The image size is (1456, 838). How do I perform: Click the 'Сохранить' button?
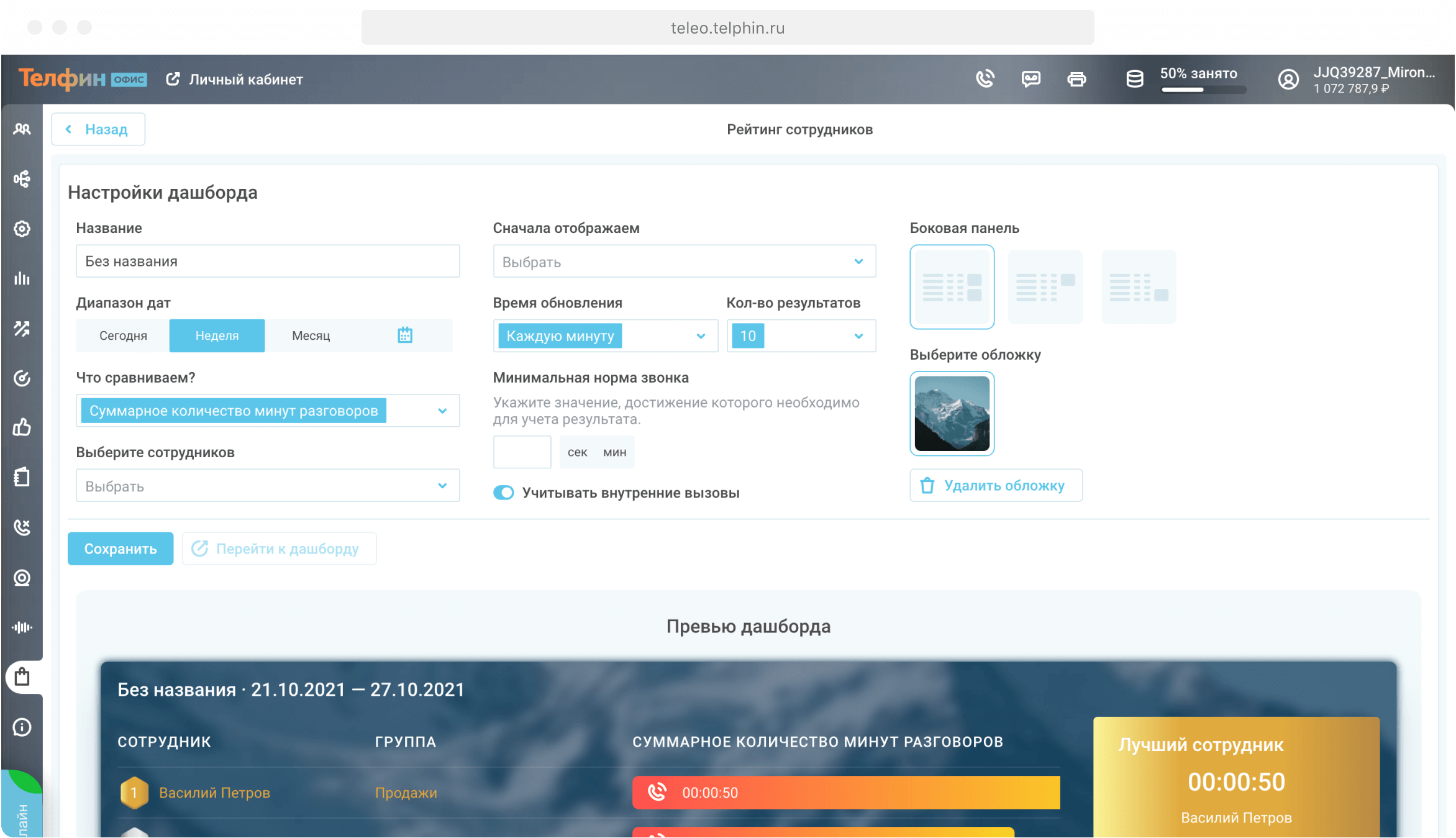tap(121, 549)
